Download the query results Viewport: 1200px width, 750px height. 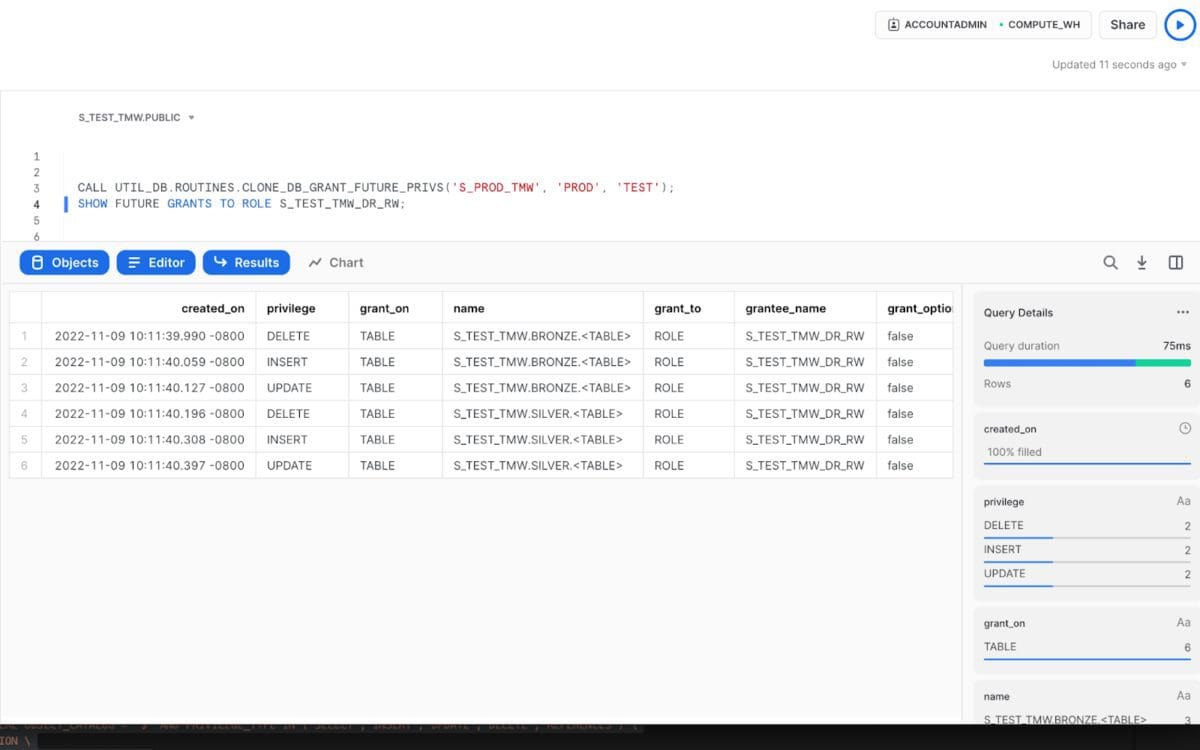[x=1142, y=262]
